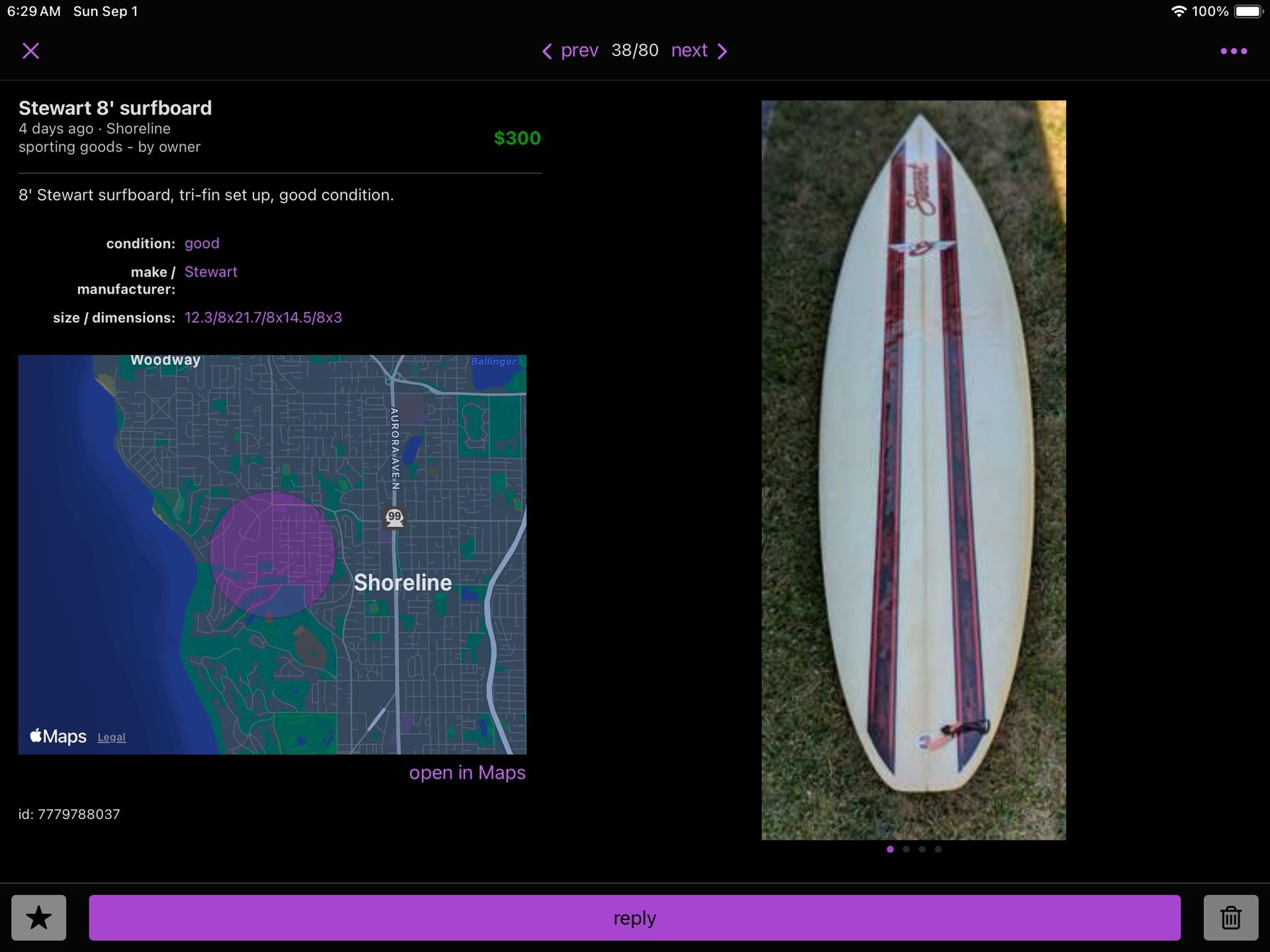
Task: Go to the next listing
Action: pos(700,51)
